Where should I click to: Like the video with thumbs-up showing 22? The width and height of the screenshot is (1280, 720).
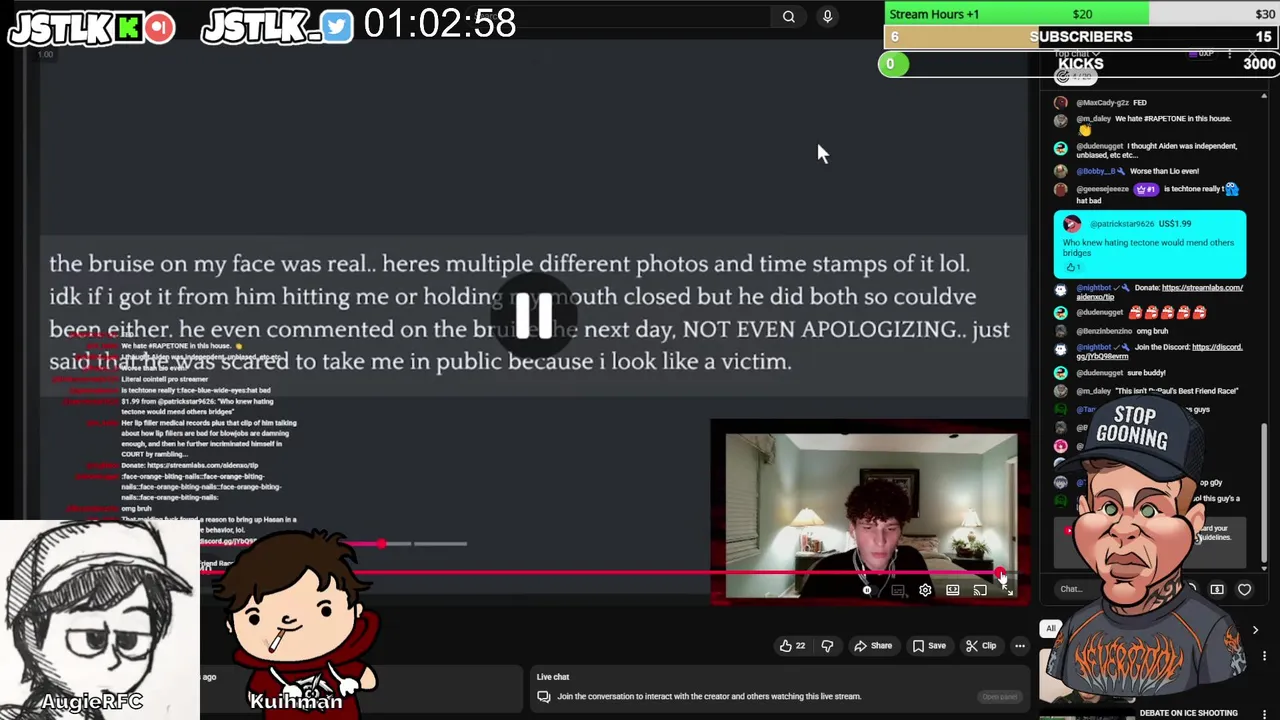tap(792, 646)
